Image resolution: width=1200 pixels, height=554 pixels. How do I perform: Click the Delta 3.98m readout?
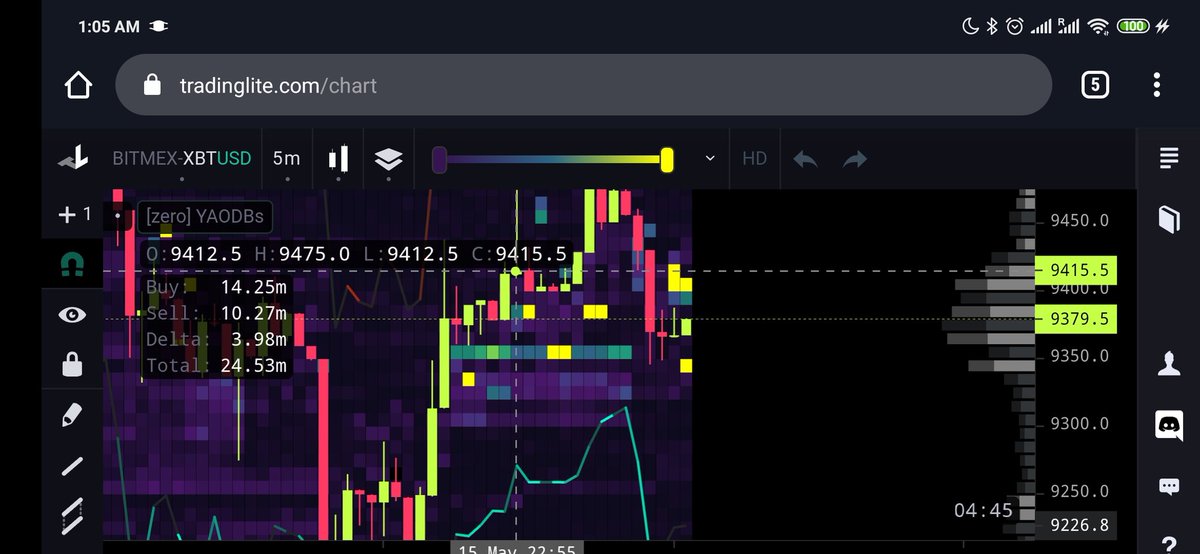coord(217,339)
